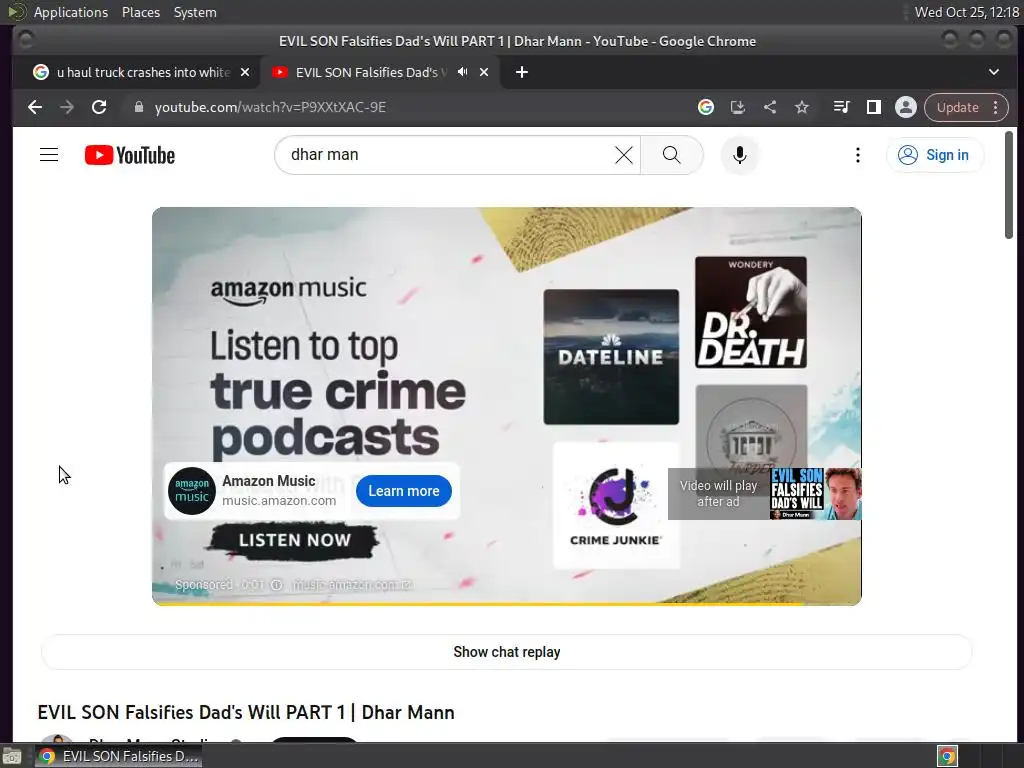1024x768 pixels.
Task: Open the Chrome profile avatar
Action: point(905,107)
